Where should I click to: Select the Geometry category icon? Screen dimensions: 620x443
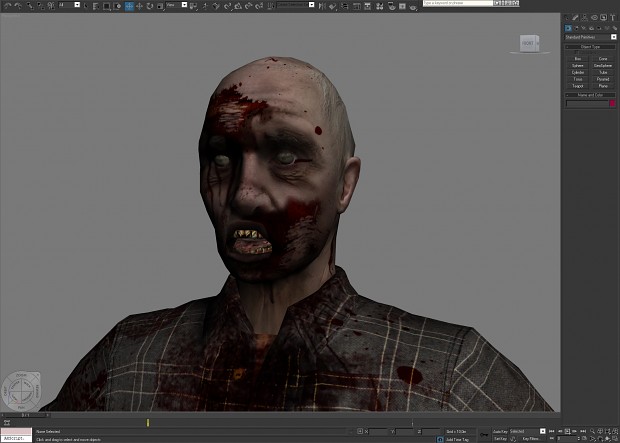[x=568, y=28]
